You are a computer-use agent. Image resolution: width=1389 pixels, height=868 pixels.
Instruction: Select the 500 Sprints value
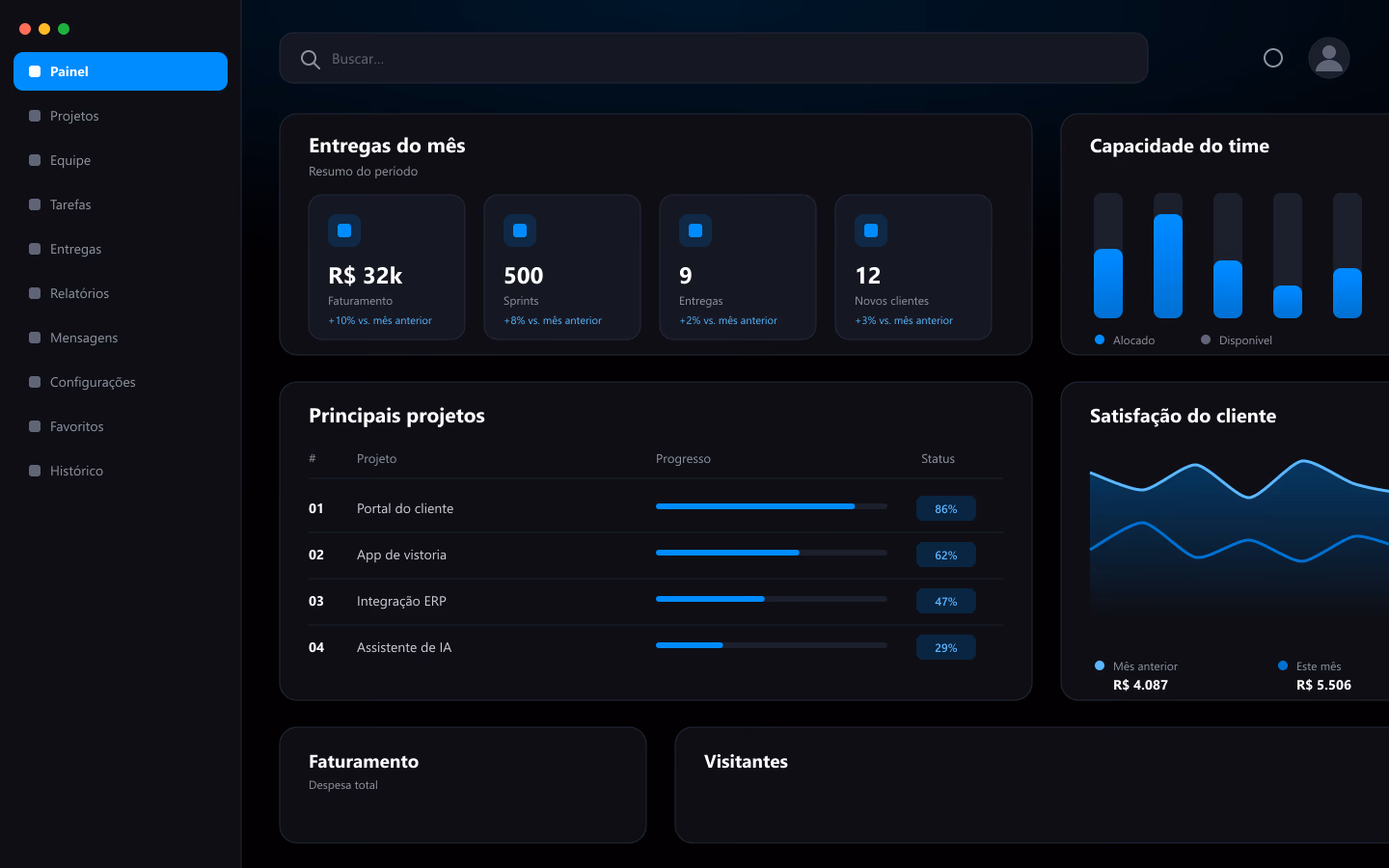(x=524, y=276)
